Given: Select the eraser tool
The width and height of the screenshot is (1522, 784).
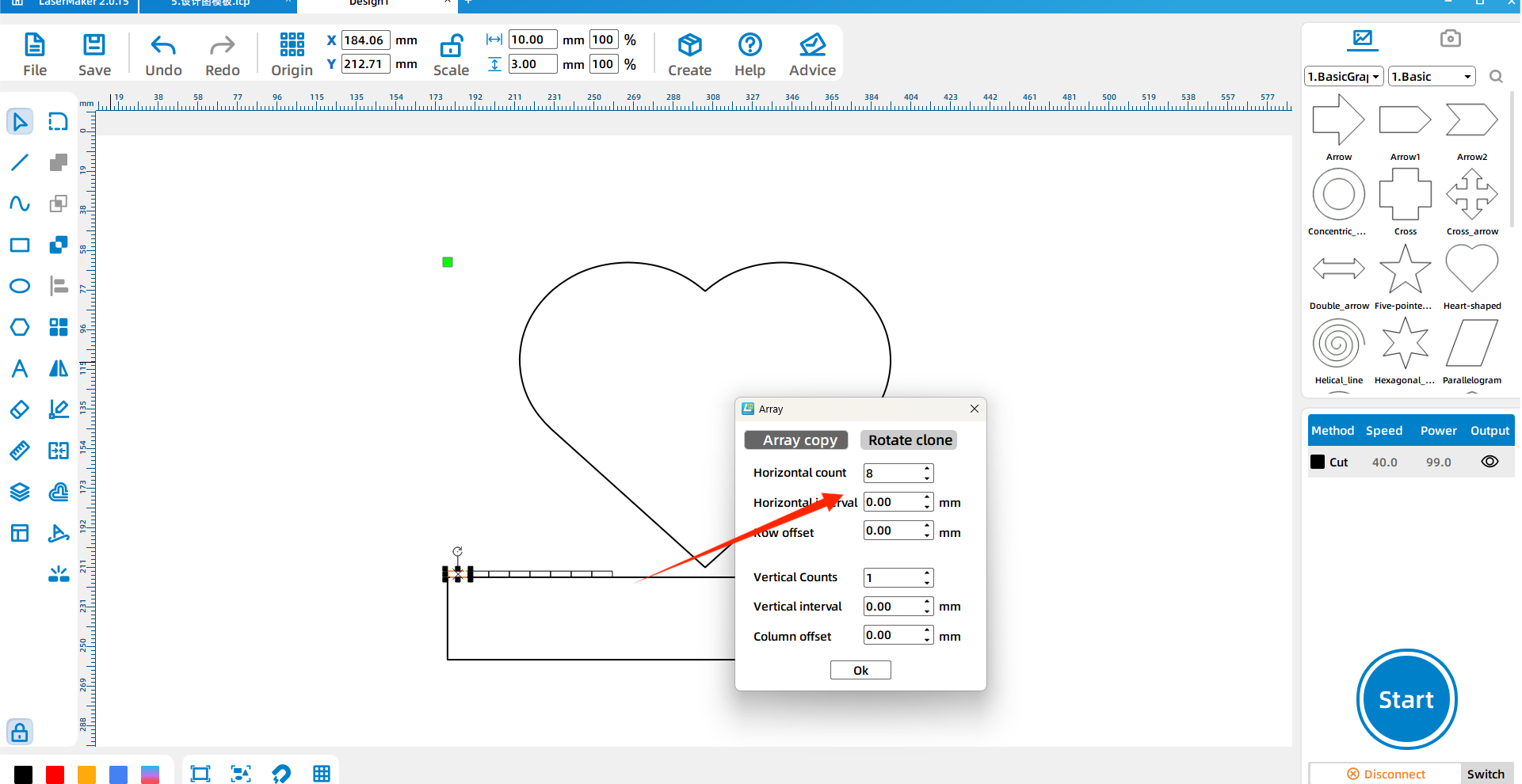Looking at the screenshot, I should click(x=20, y=409).
